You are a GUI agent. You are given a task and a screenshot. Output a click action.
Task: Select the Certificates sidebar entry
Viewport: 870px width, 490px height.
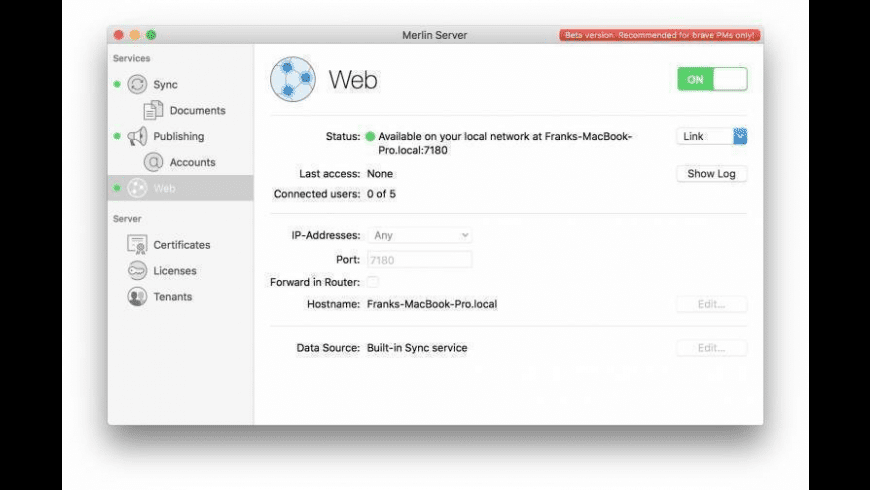180,245
